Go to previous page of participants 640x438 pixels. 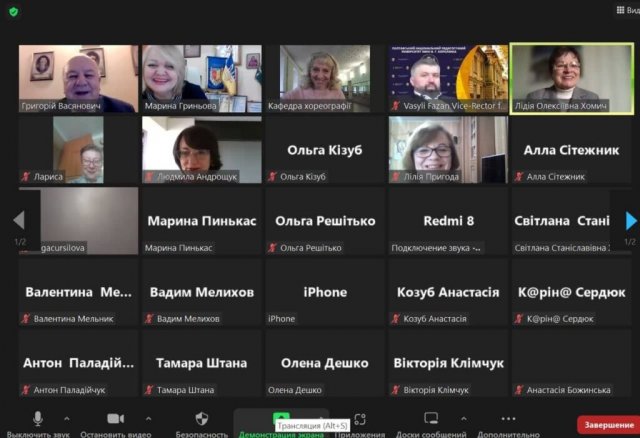pos(18,221)
